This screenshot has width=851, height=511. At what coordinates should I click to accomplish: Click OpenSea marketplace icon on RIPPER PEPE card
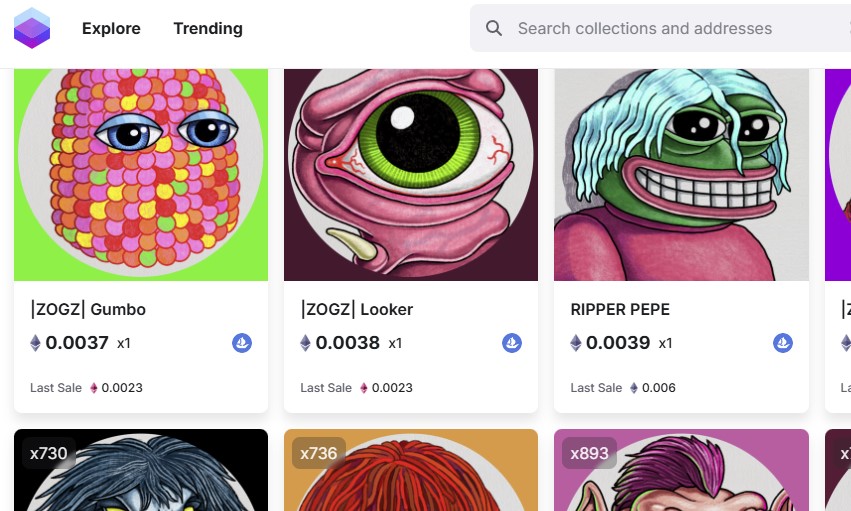[x=783, y=343]
